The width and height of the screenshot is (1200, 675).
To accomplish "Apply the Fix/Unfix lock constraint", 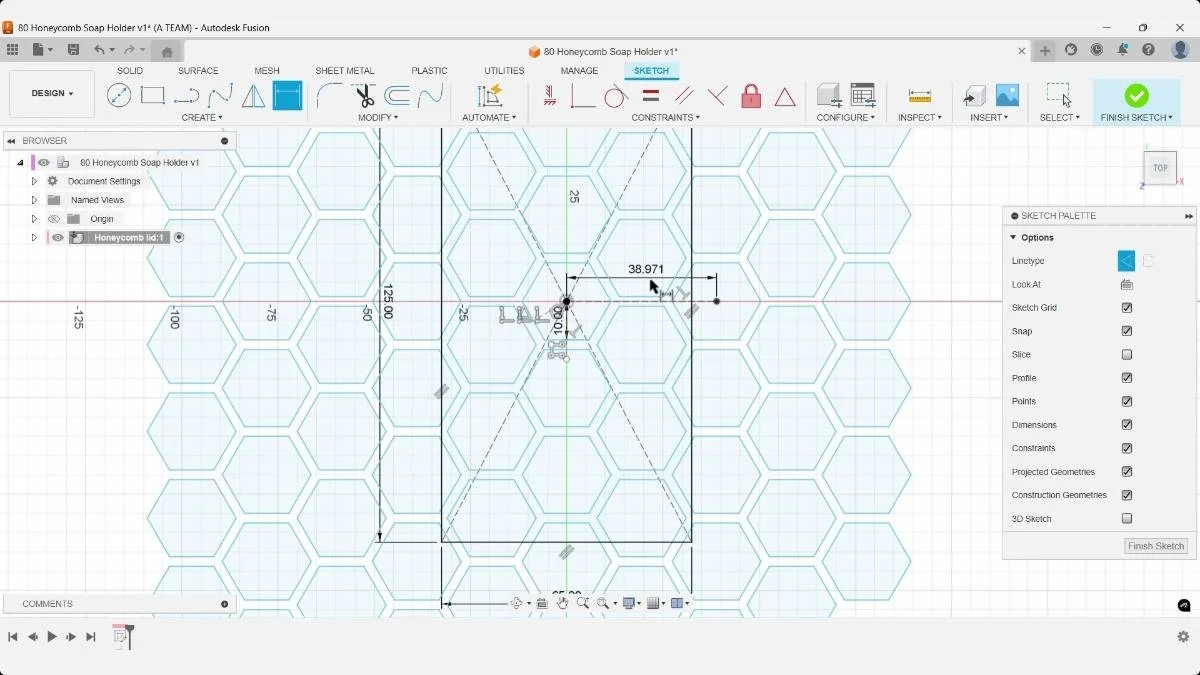I will pyautogui.click(x=751, y=96).
